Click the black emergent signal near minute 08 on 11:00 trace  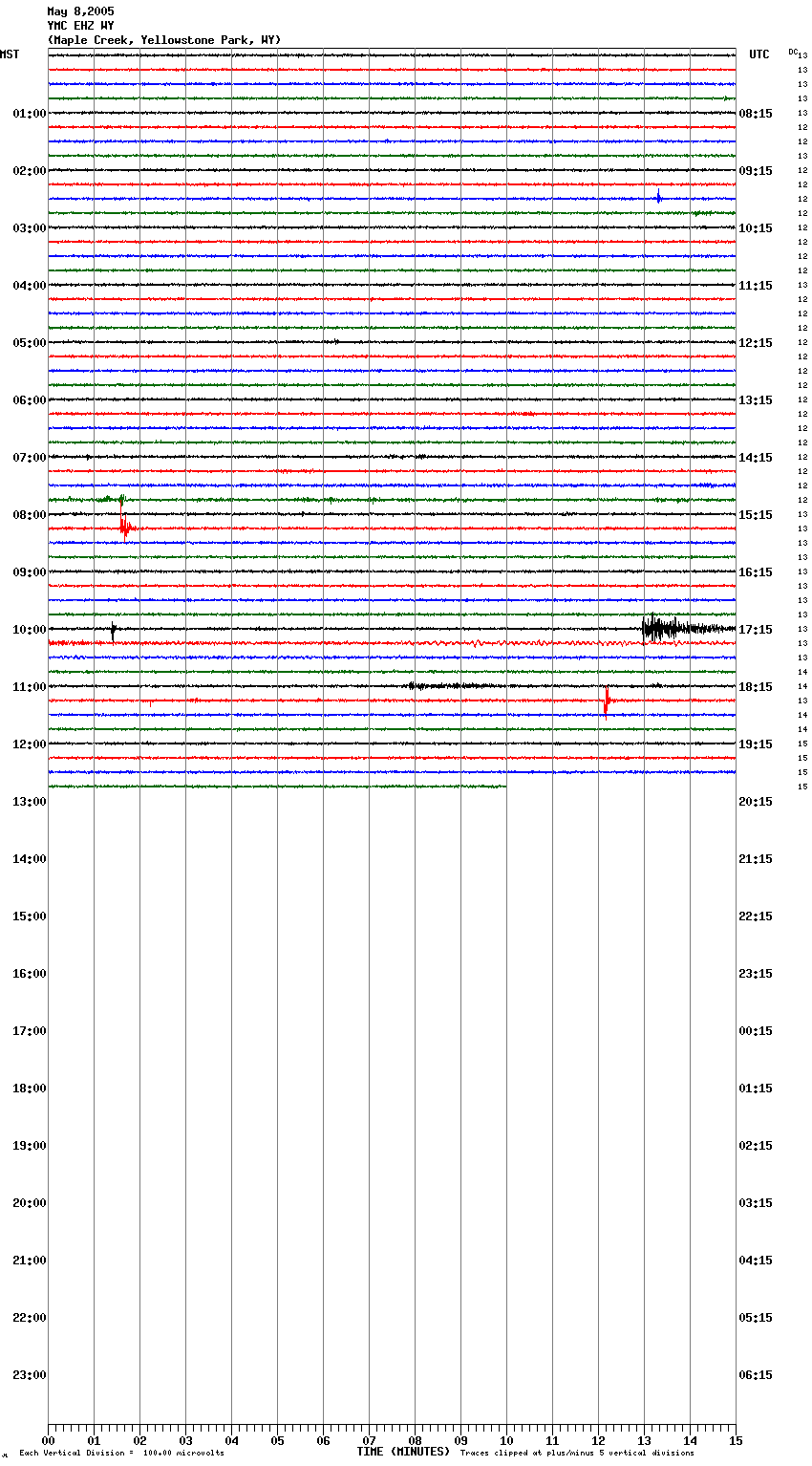tap(454, 685)
